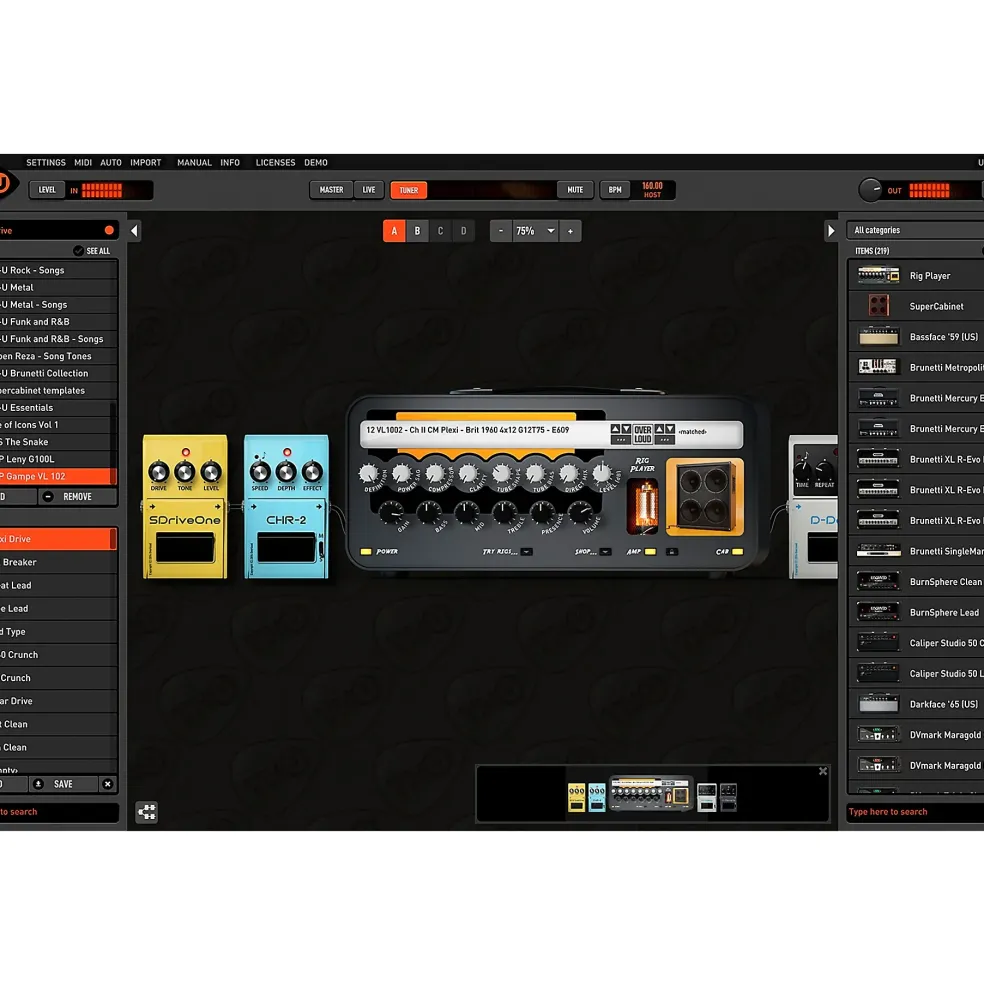Adjust the output level knob near OUT
The width and height of the screenshot is (984, 985).
[870, 190]
